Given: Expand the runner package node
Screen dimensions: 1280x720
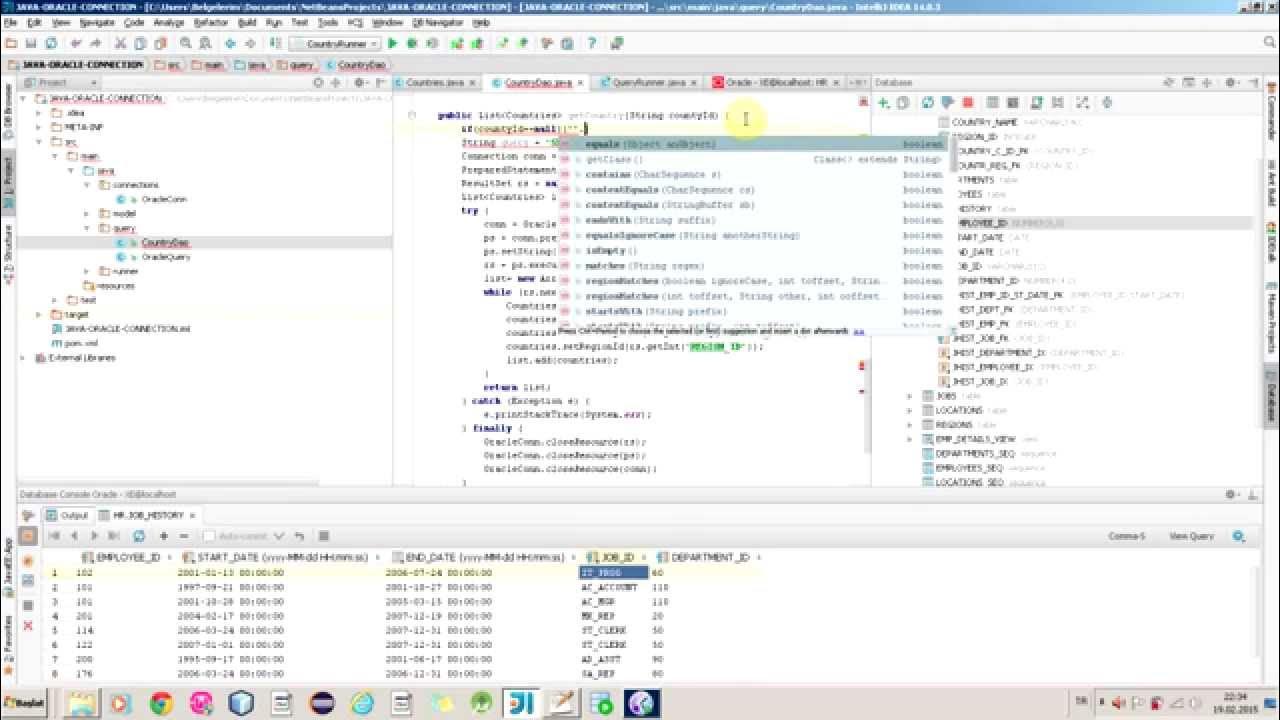Looking at the screenshot, I should pos(87,271).
